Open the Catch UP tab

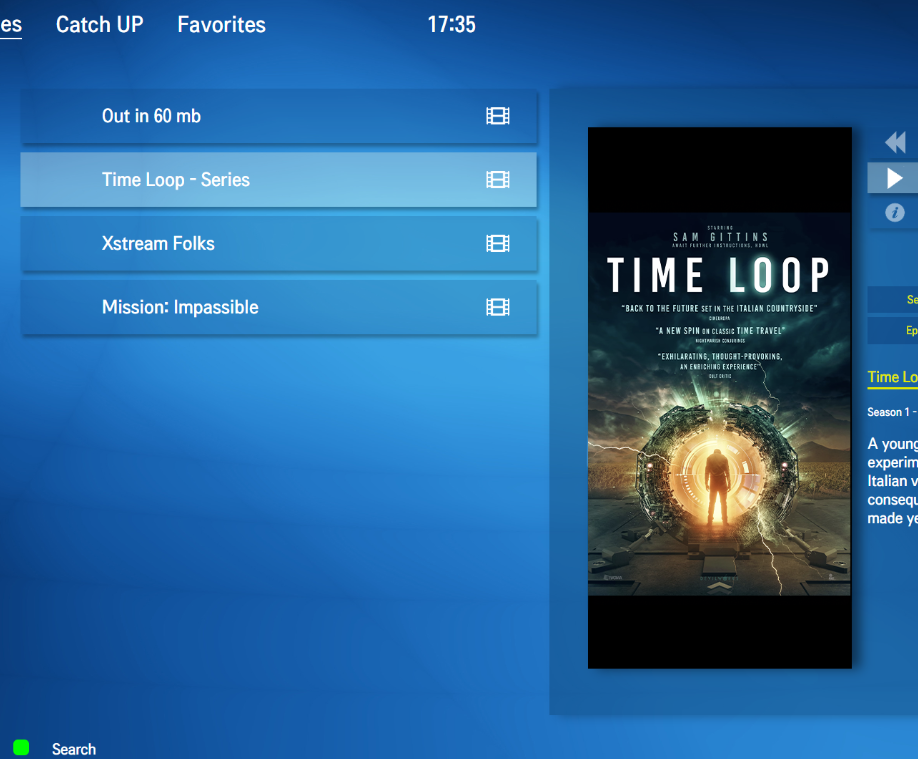point(100,25)
